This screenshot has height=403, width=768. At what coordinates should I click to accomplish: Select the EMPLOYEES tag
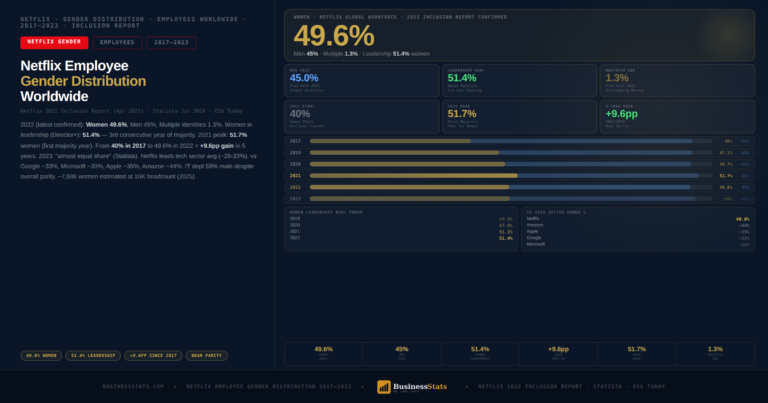click(x=117, y=43)
